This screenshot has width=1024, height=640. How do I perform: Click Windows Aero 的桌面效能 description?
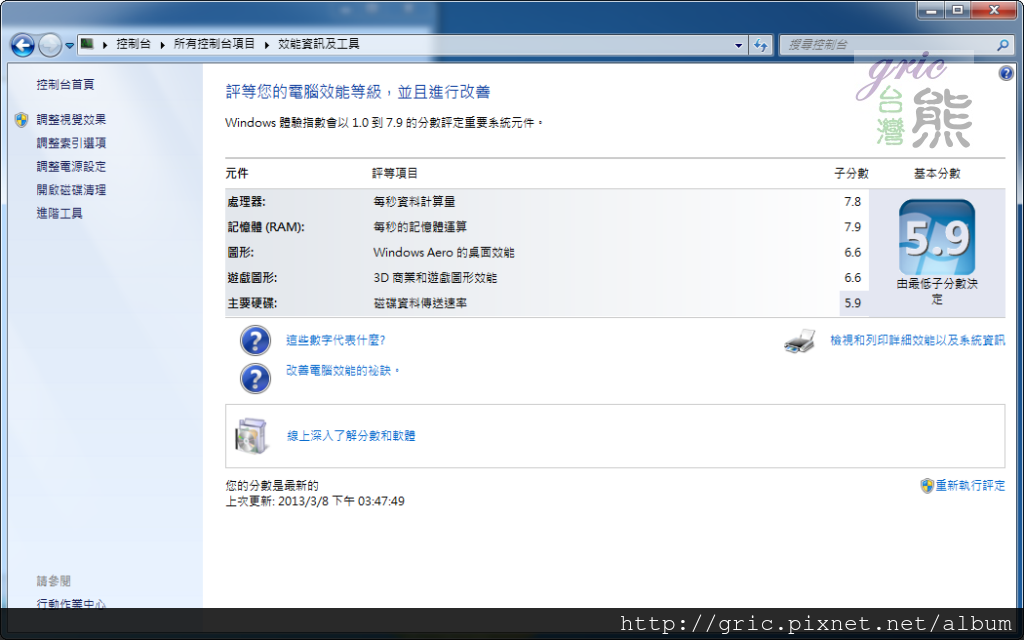coord(443,253)
